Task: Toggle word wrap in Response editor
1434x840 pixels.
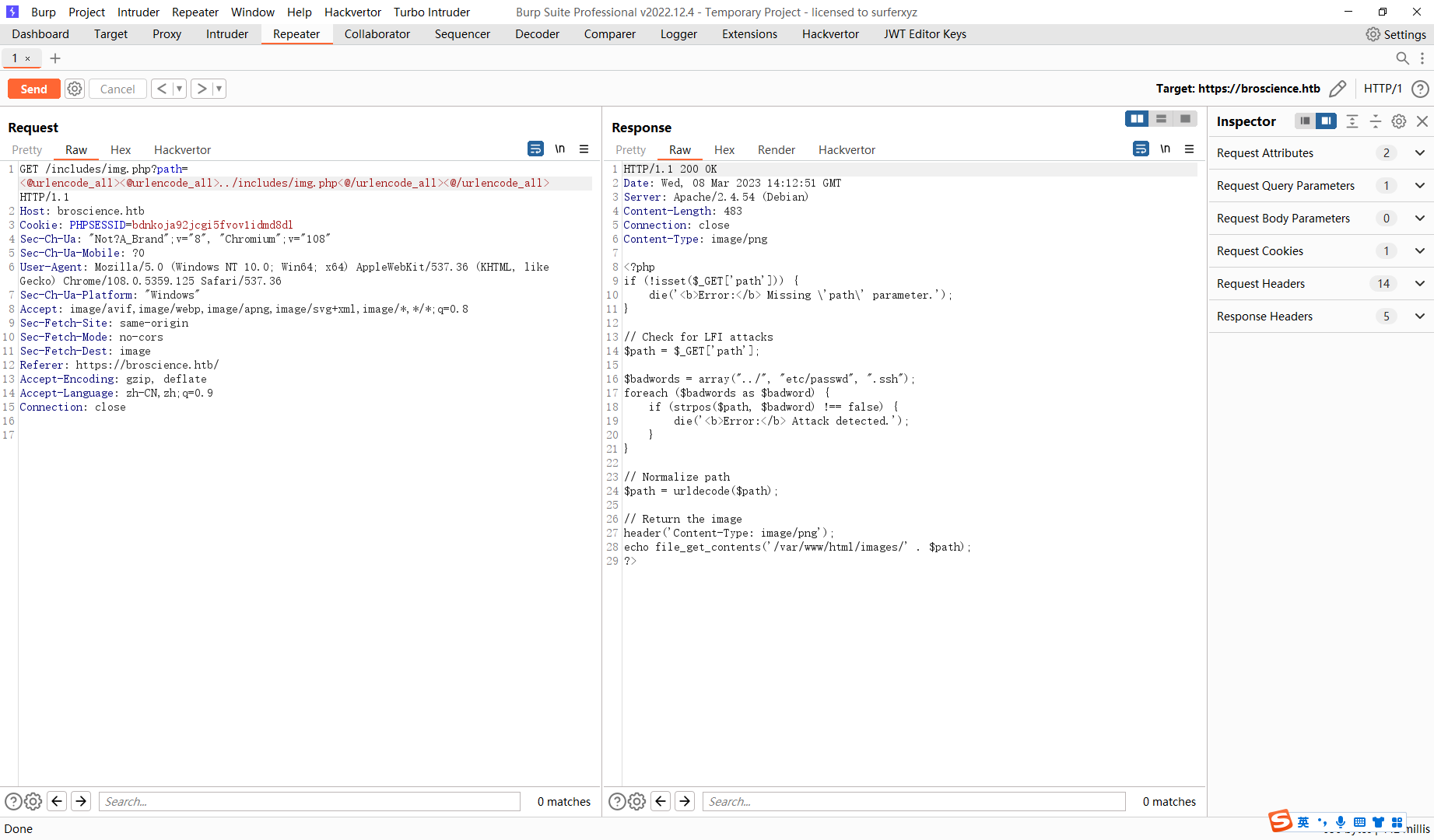Action: 1141,149
